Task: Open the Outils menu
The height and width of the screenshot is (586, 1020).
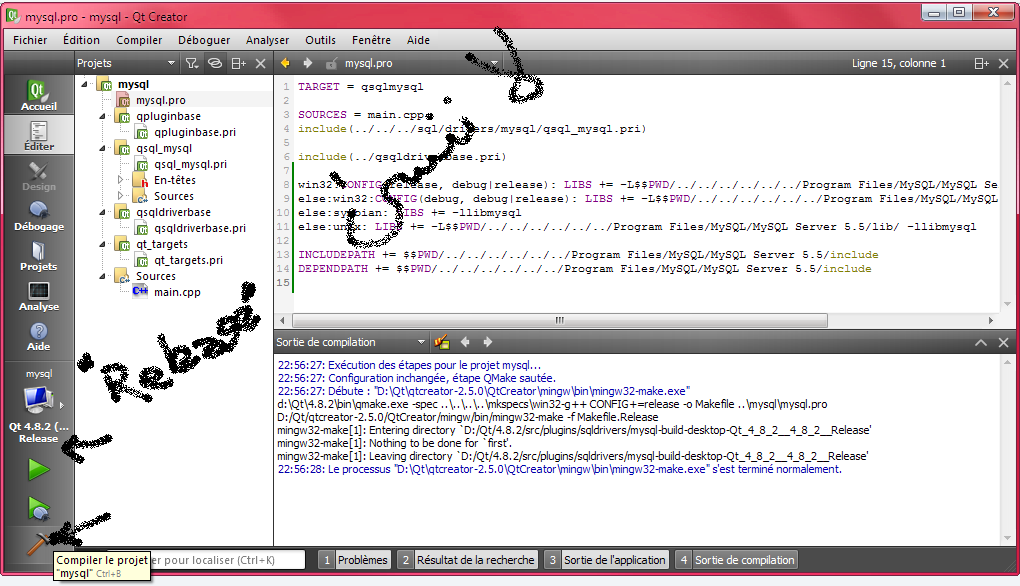Action: coord(321,40)
